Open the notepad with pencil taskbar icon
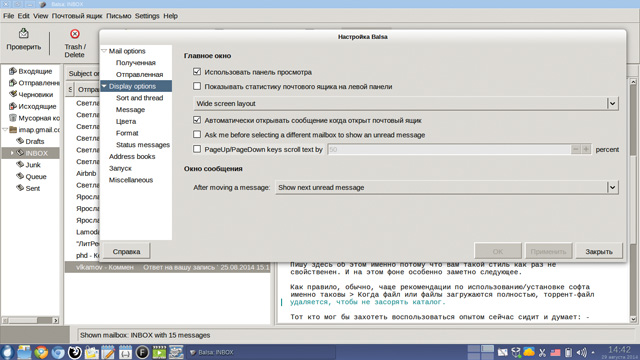This screenshot has height=360, width=640. (108, 352)
